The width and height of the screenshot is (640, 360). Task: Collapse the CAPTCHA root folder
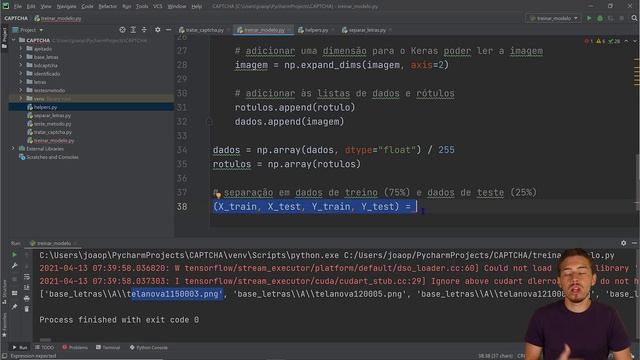coord(14,40)
